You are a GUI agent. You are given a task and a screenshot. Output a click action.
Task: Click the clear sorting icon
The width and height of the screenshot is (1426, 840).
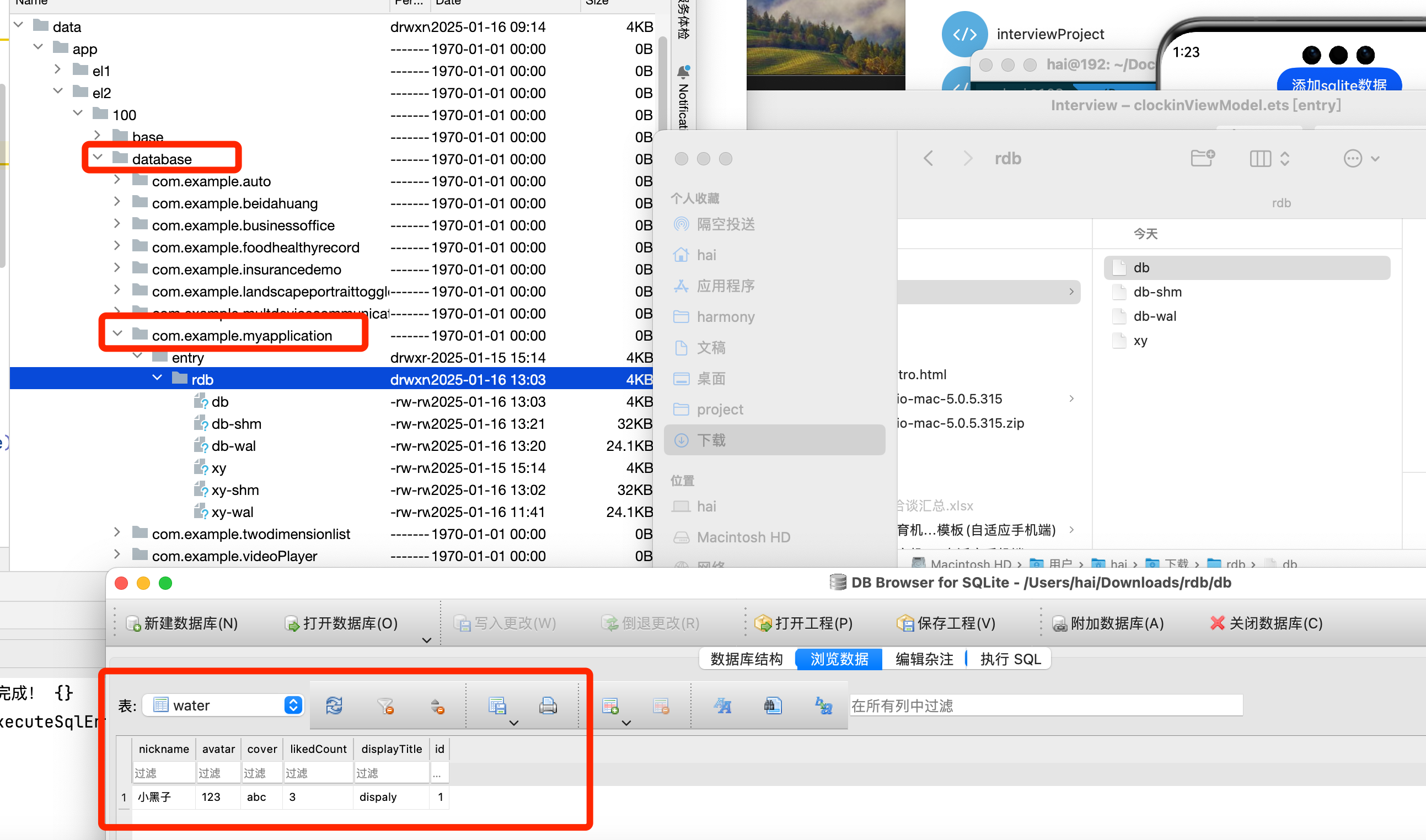pyautogui.click(x=437, y=706)
